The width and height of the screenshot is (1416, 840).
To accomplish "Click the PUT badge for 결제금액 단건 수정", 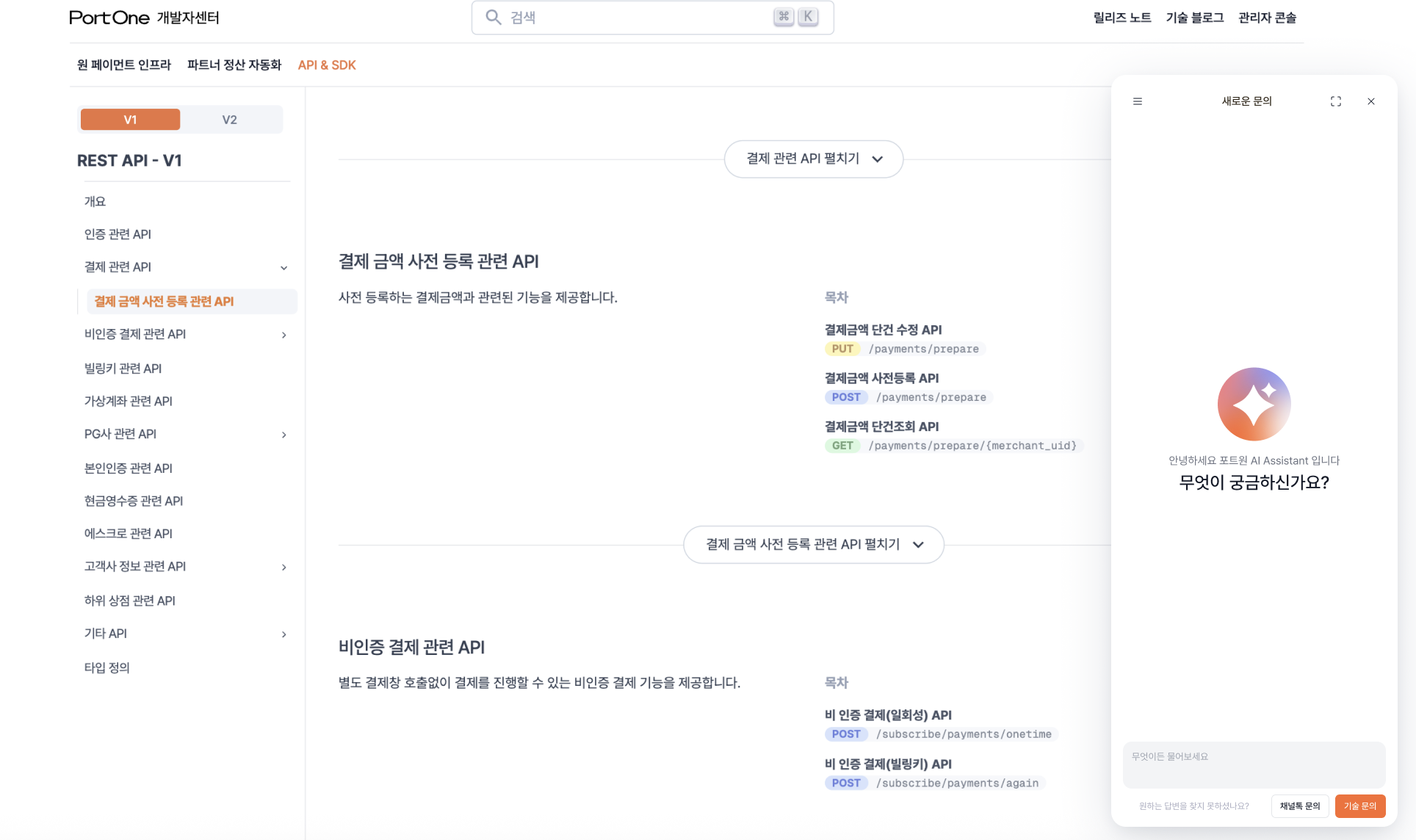I will pos(842,348).
